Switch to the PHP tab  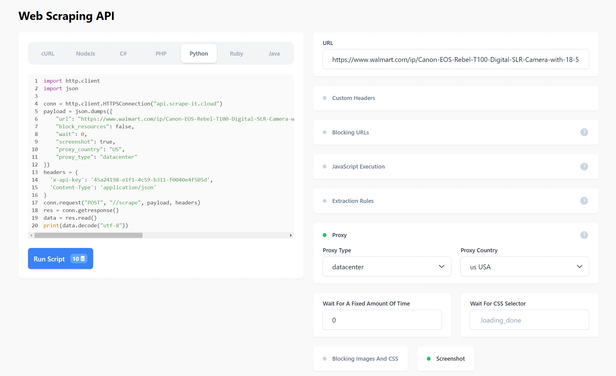161,53
